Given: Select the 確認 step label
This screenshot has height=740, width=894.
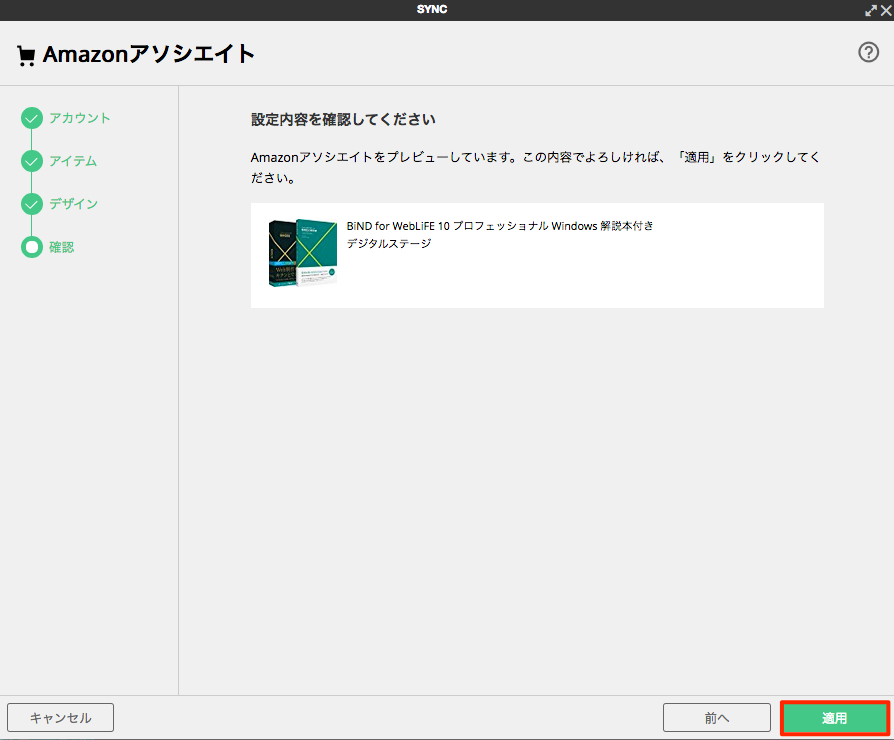Looking at the screenshot, I should pos(62,247).
